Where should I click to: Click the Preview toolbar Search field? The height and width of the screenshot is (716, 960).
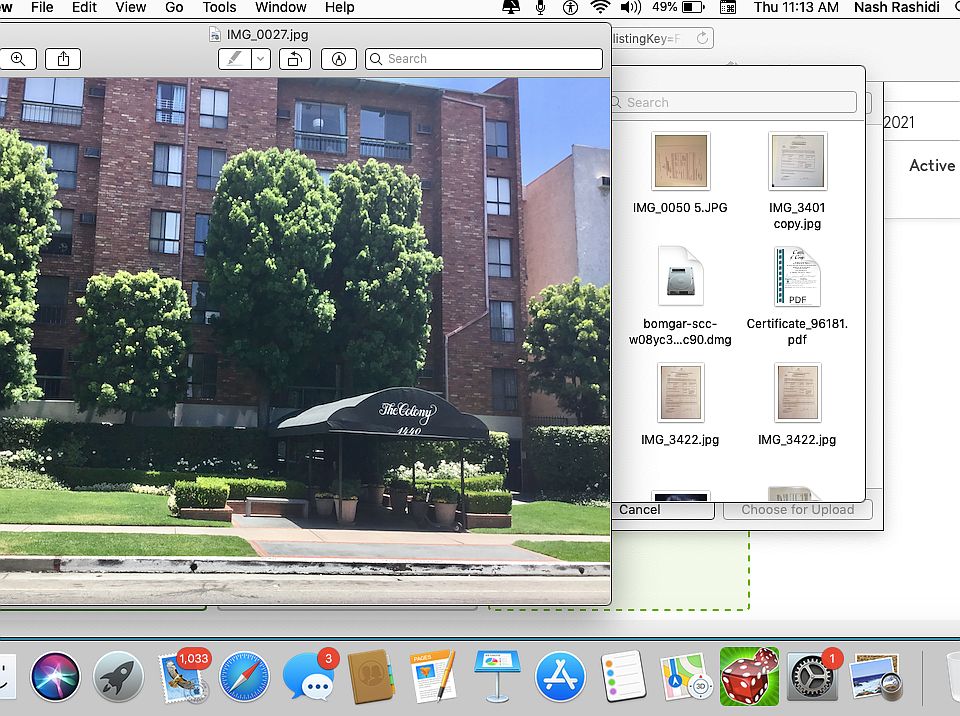(484, 59)
